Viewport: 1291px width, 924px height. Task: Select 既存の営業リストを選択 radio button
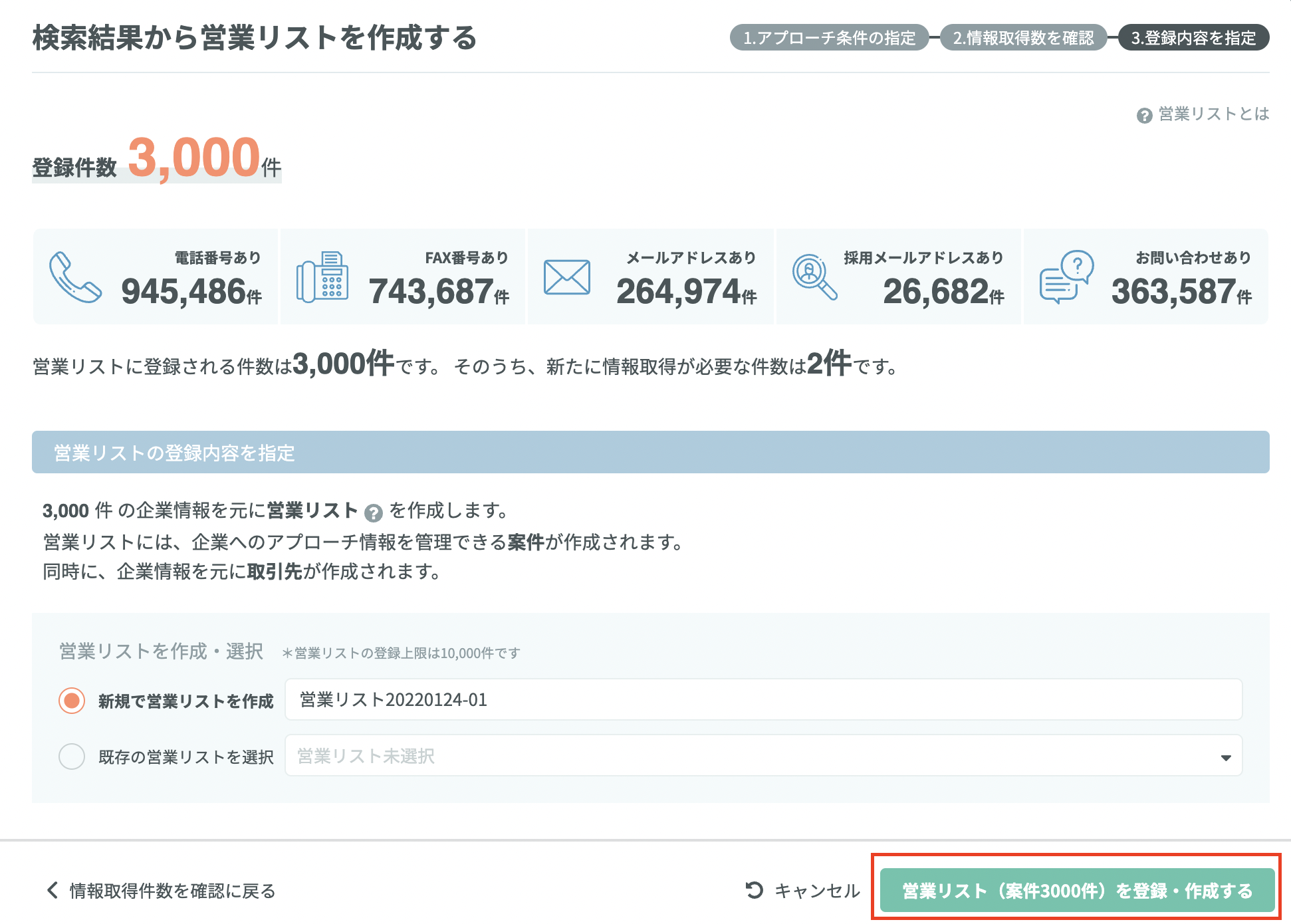72,756
